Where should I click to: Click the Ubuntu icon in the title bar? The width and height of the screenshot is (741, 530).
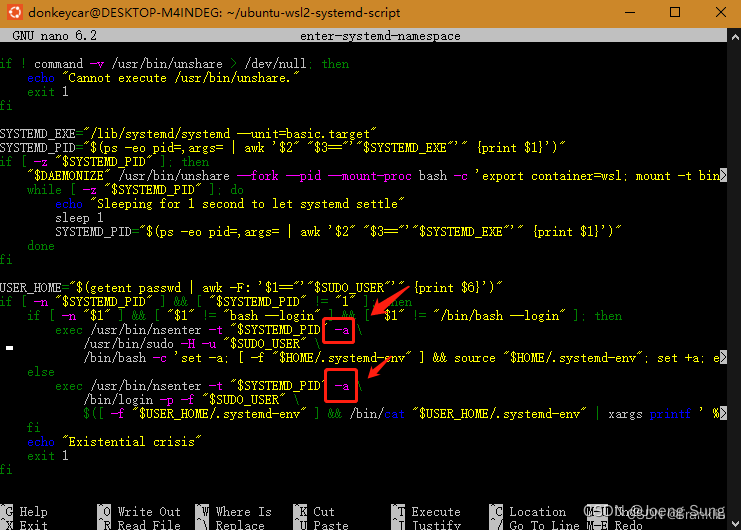click(14, 12)
